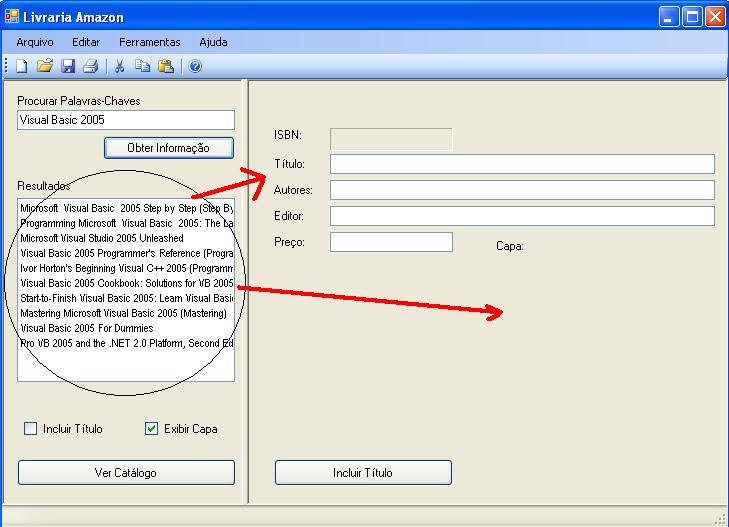Select 'Programming Microsoft Visual Basic 2005' result
729x527 pixels.
coord(126,223)
